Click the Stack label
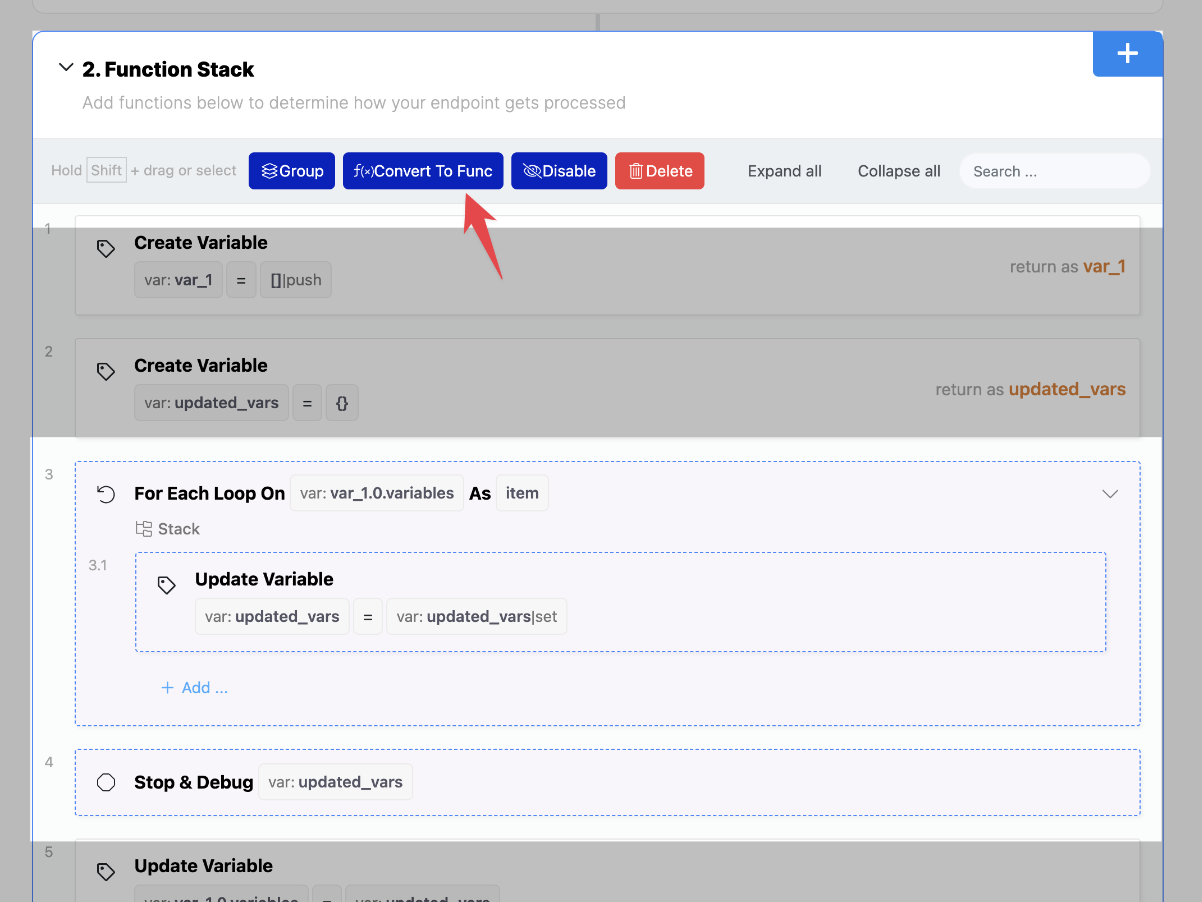Image resolution: width=1202 pixels, height=902 pixels. (179, 529)
